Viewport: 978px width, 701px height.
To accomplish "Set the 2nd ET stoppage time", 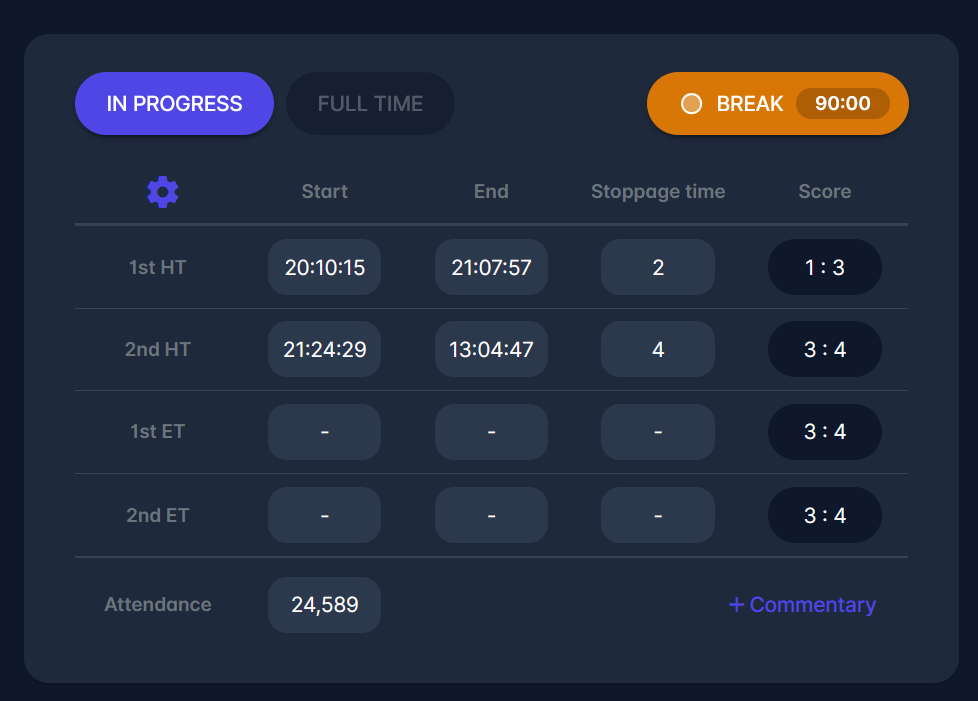I will pyautogui.click(x=657, y=515).
